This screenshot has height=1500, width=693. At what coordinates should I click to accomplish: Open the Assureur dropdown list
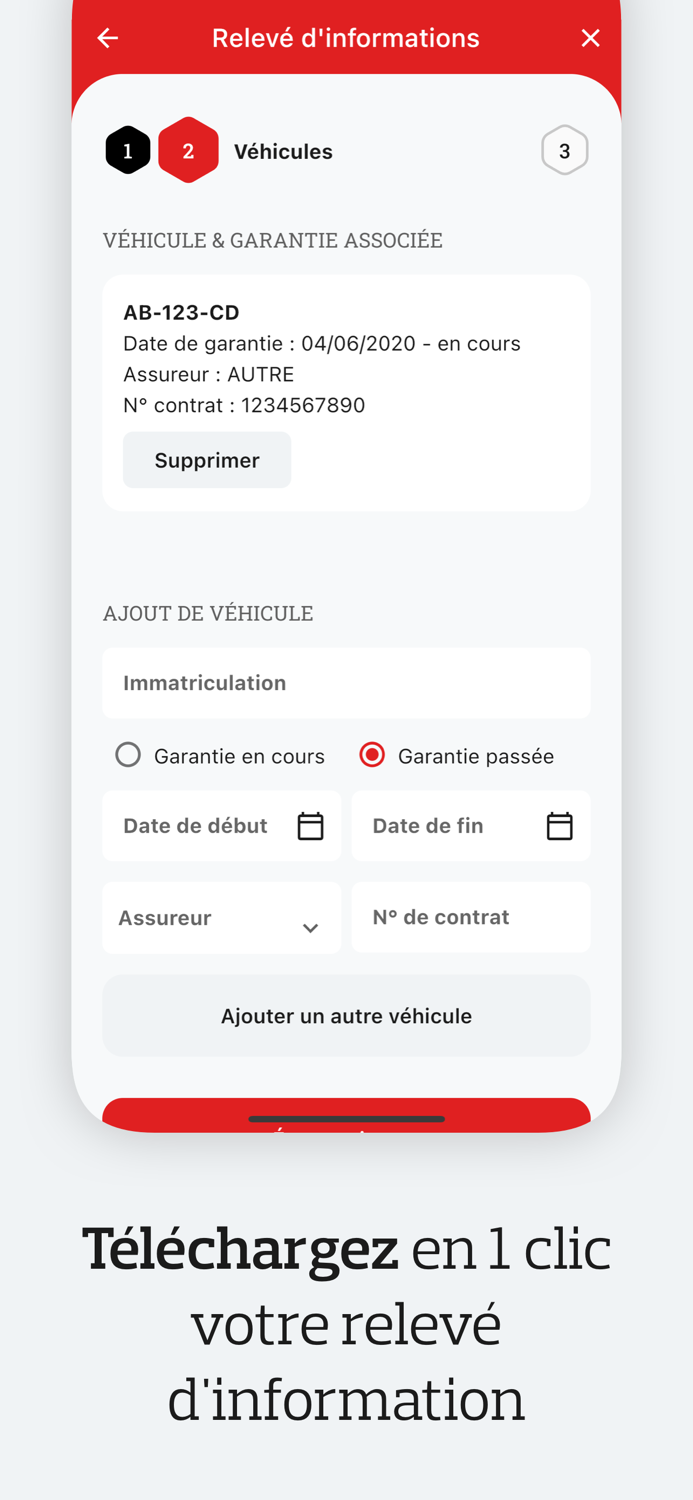222,918
